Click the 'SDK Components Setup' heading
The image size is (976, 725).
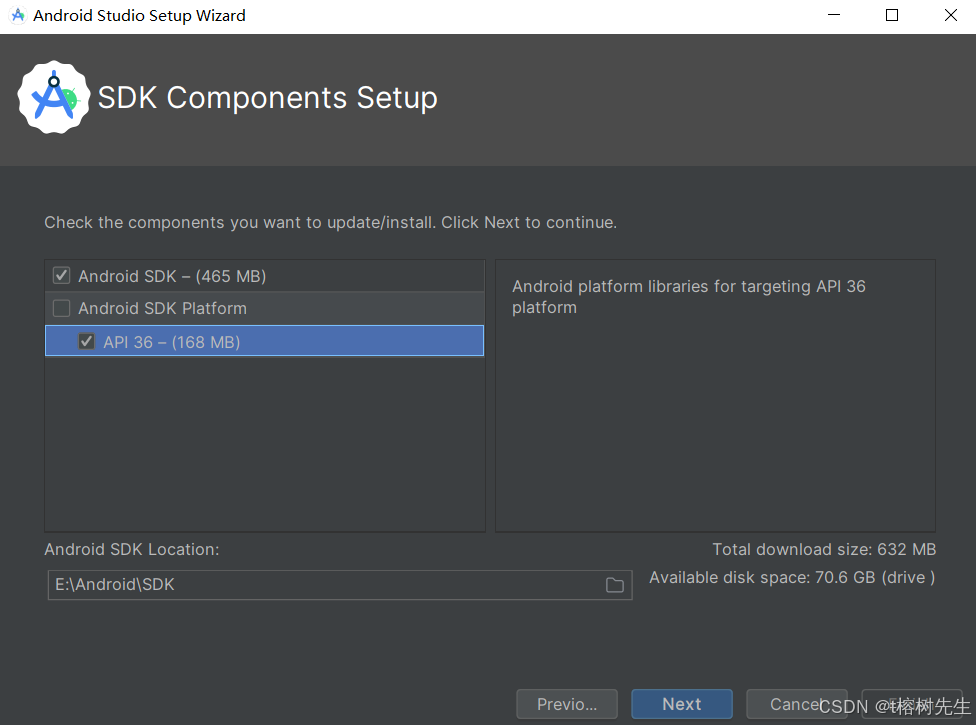pyautogui.click(x=268, y=98)
